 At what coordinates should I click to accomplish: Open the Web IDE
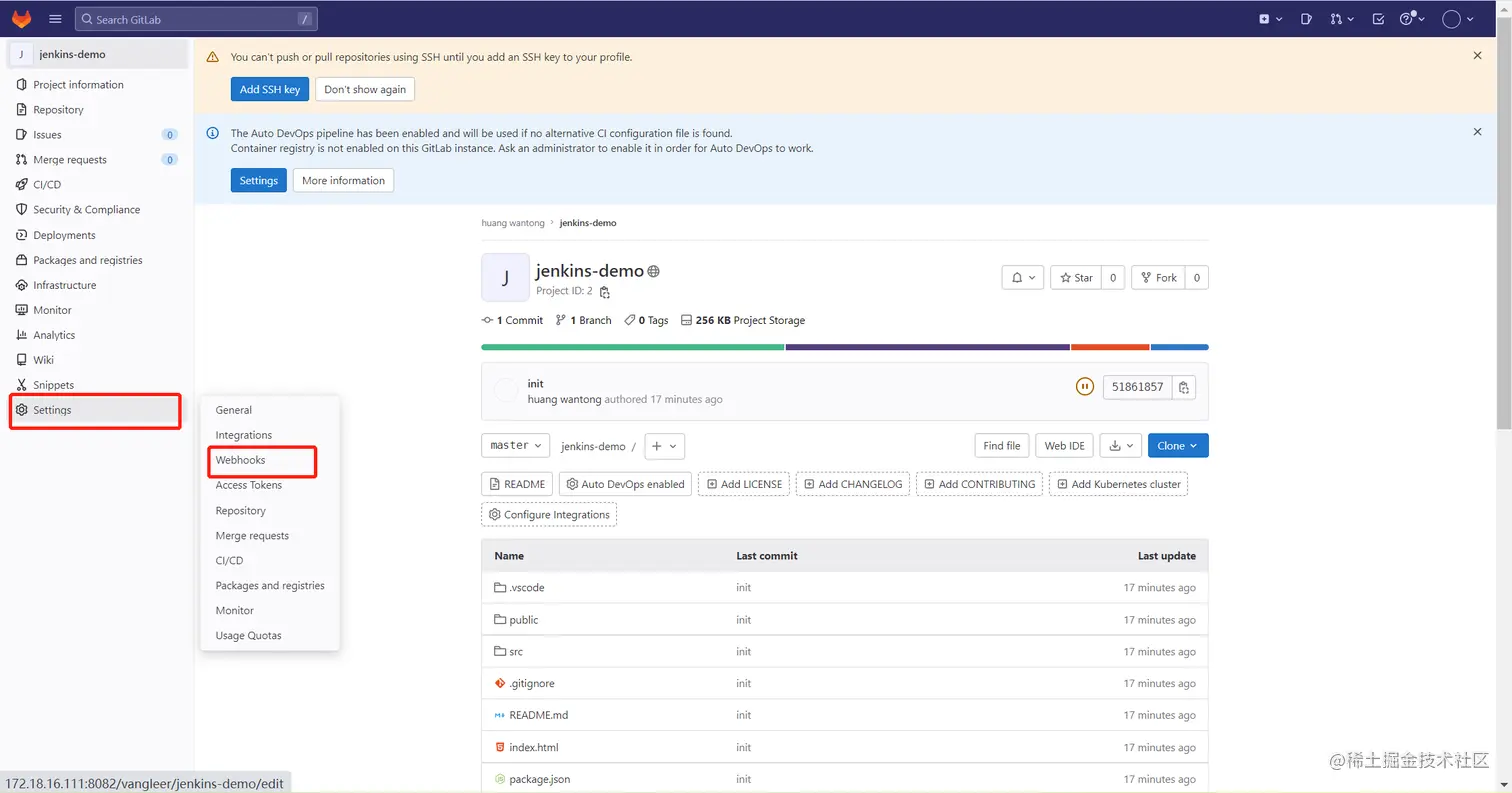coord(1064,446)
